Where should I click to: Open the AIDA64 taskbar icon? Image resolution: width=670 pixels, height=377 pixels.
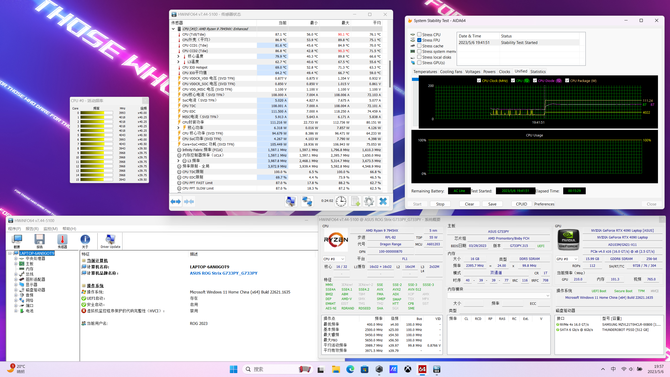pos(422,369)
